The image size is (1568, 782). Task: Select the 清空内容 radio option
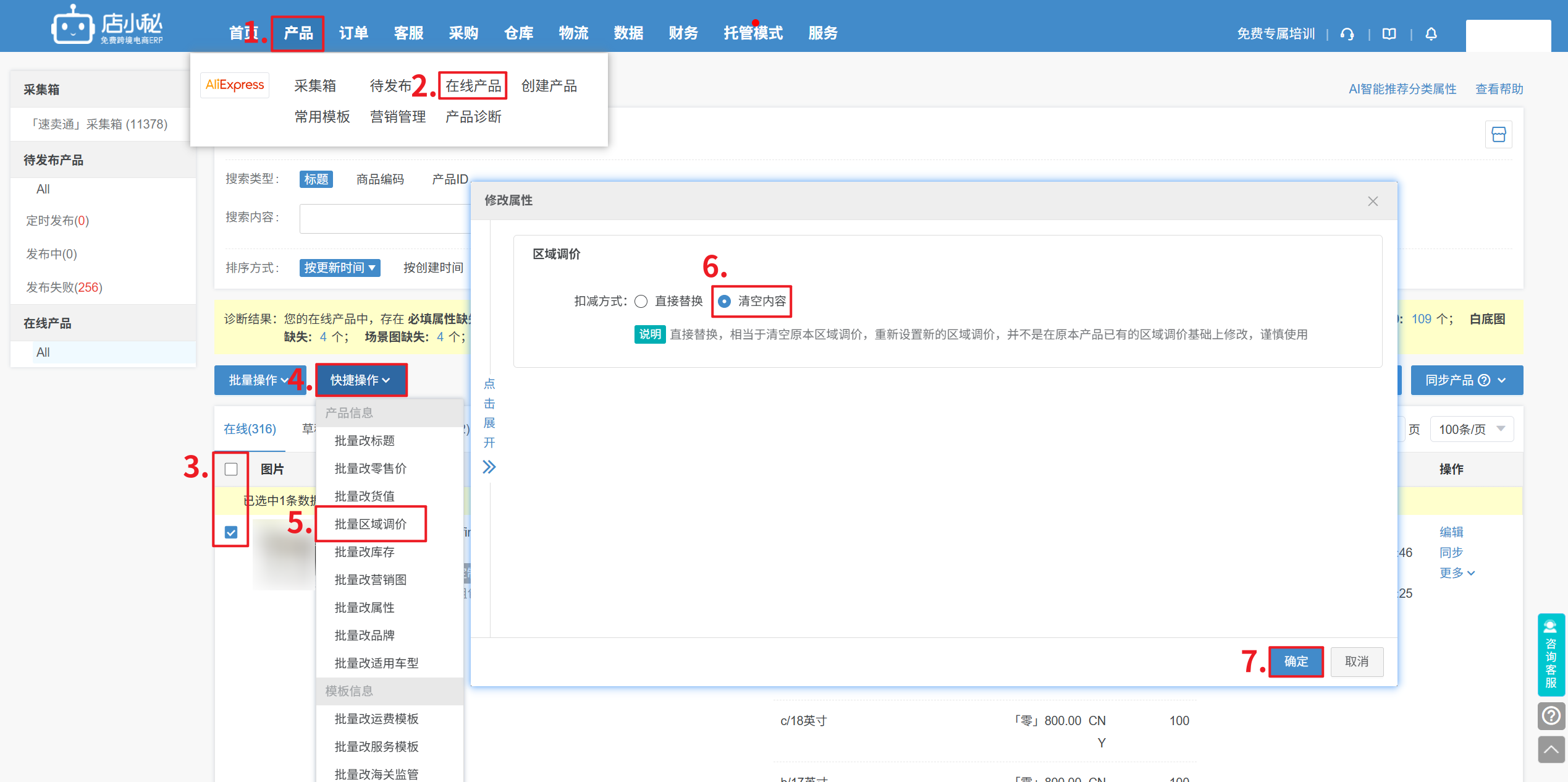724,301
